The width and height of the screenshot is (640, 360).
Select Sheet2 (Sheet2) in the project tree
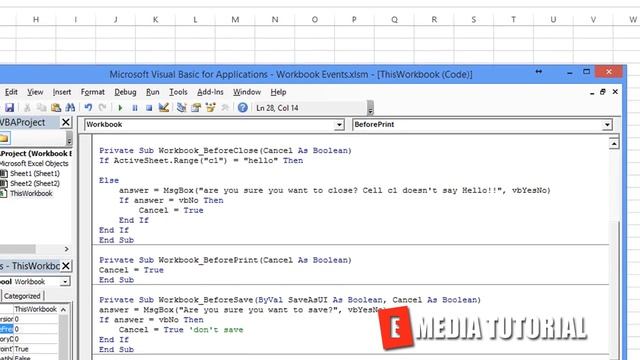(35, 184)
